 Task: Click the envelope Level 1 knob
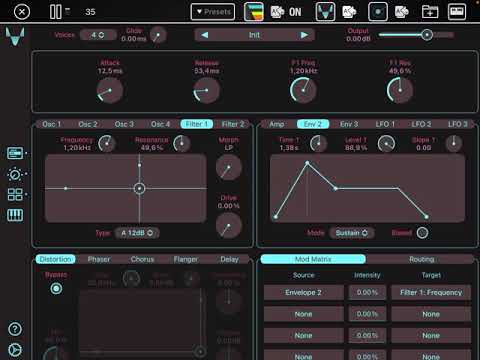[x=386, y=144]
